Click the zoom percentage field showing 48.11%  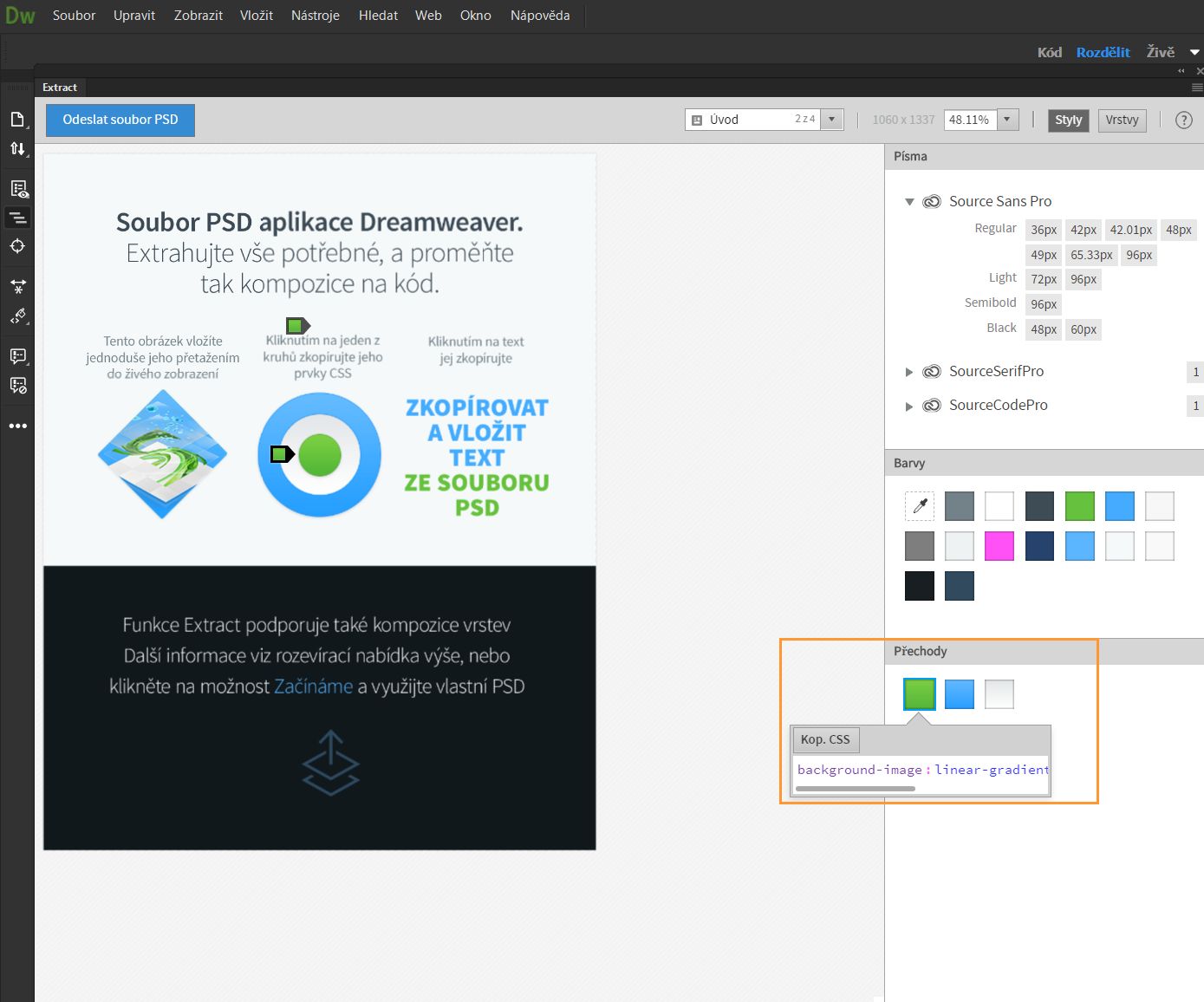[x=972, y=120]
